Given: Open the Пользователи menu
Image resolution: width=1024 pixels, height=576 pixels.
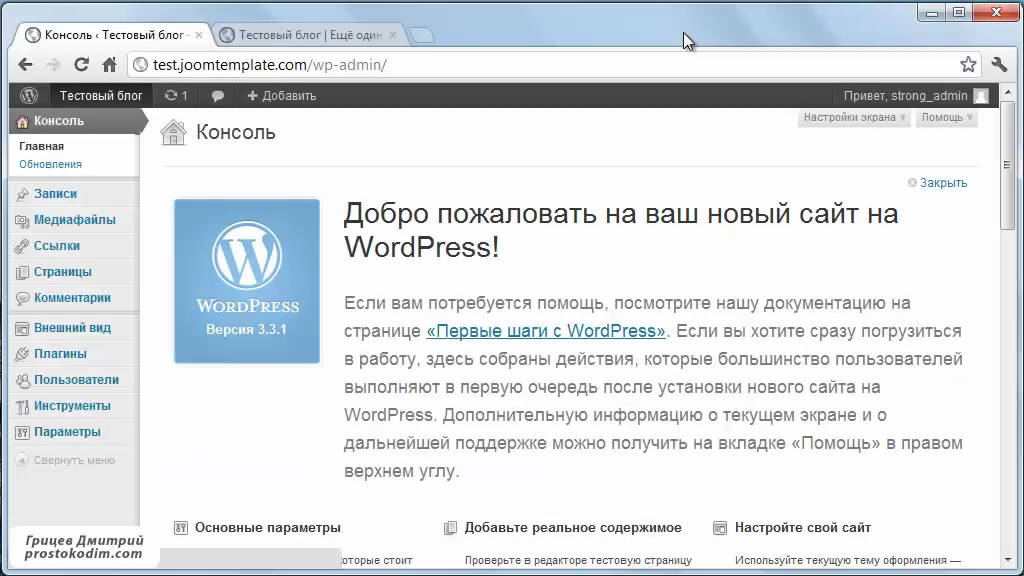Looking at the screenshot, I should point(74,380).
